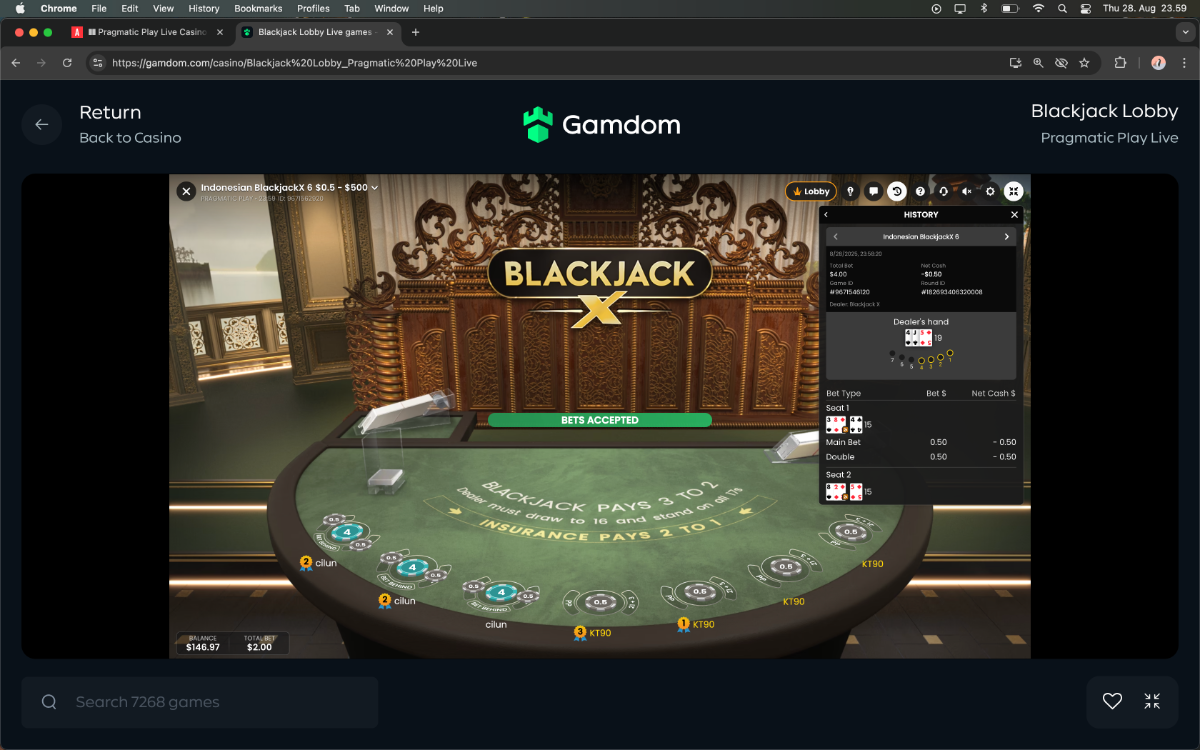Image resolution: width=1200 pixels, height=750 pixels.
Task: Click the Back to Casino link
Action: 130,138
